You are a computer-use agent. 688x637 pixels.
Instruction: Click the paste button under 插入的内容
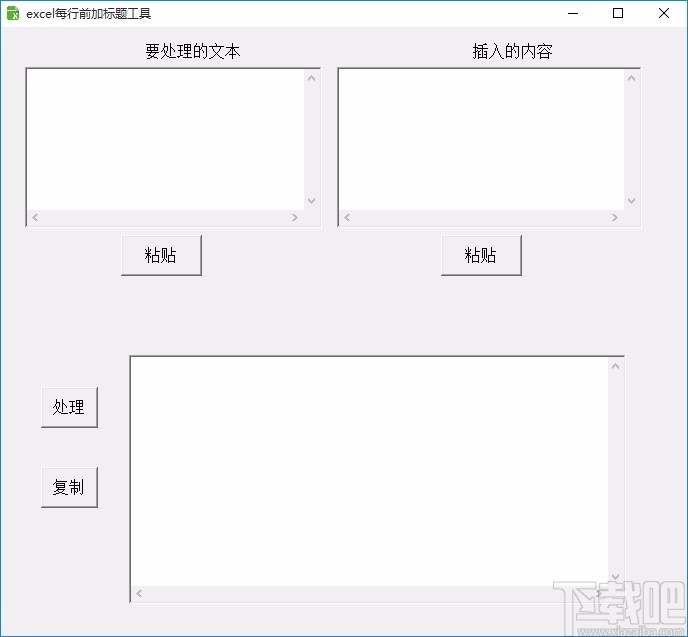click(x=481, y=255)
